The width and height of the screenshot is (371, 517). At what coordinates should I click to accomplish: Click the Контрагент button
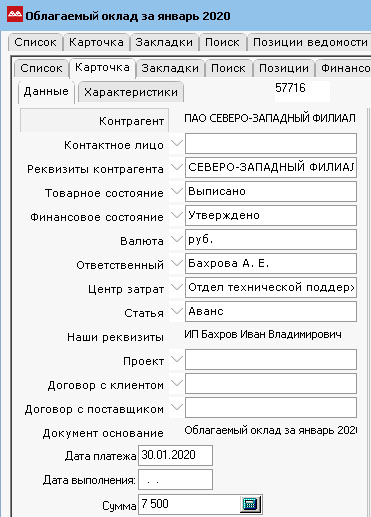tap(95, 120)
